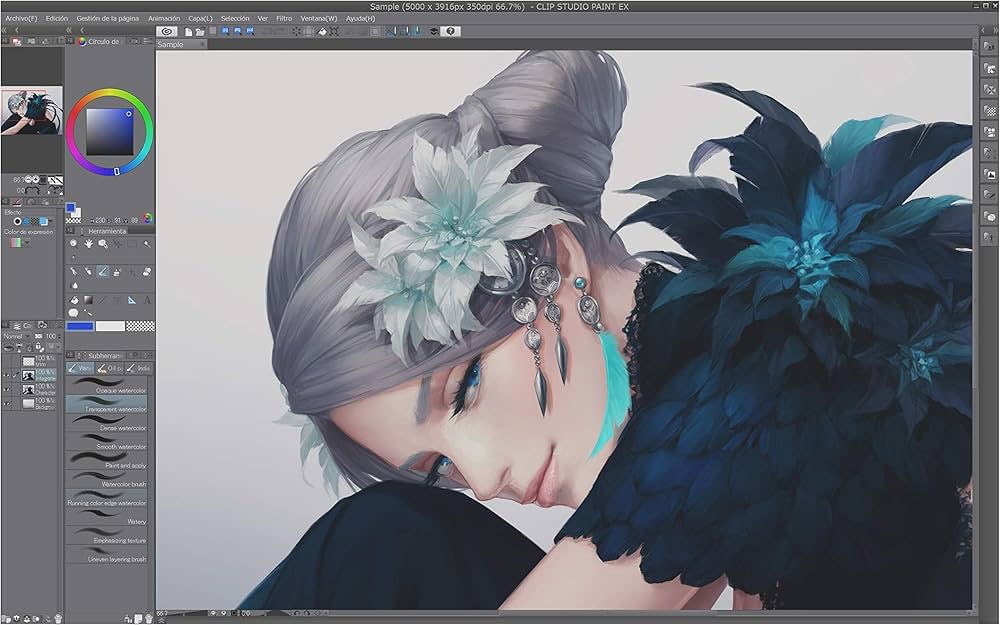Select the Dense watercolor brush

(108, 422)
